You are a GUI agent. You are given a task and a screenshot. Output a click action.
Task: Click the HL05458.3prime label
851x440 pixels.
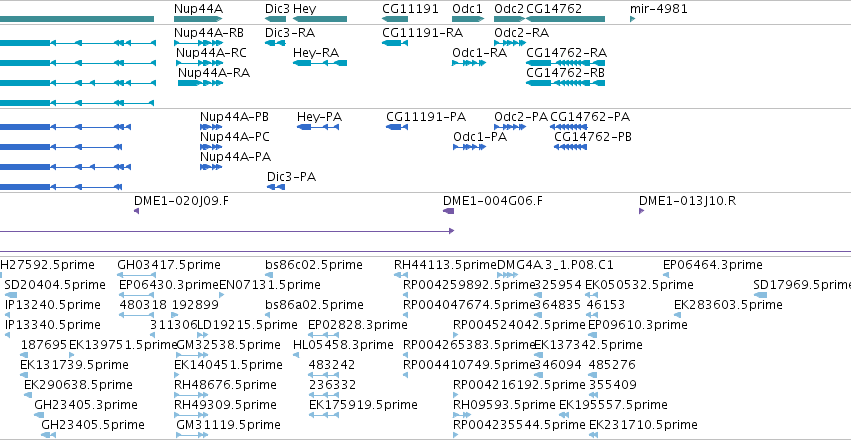click(343, 345)
